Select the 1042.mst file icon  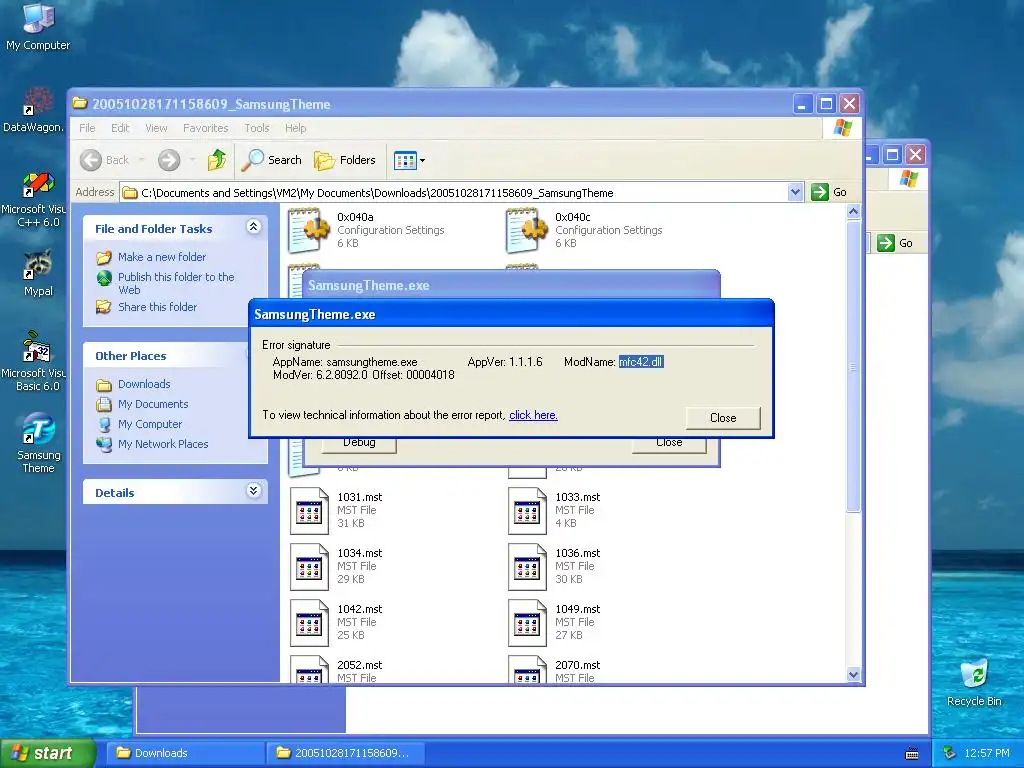[x=308, y=623]
